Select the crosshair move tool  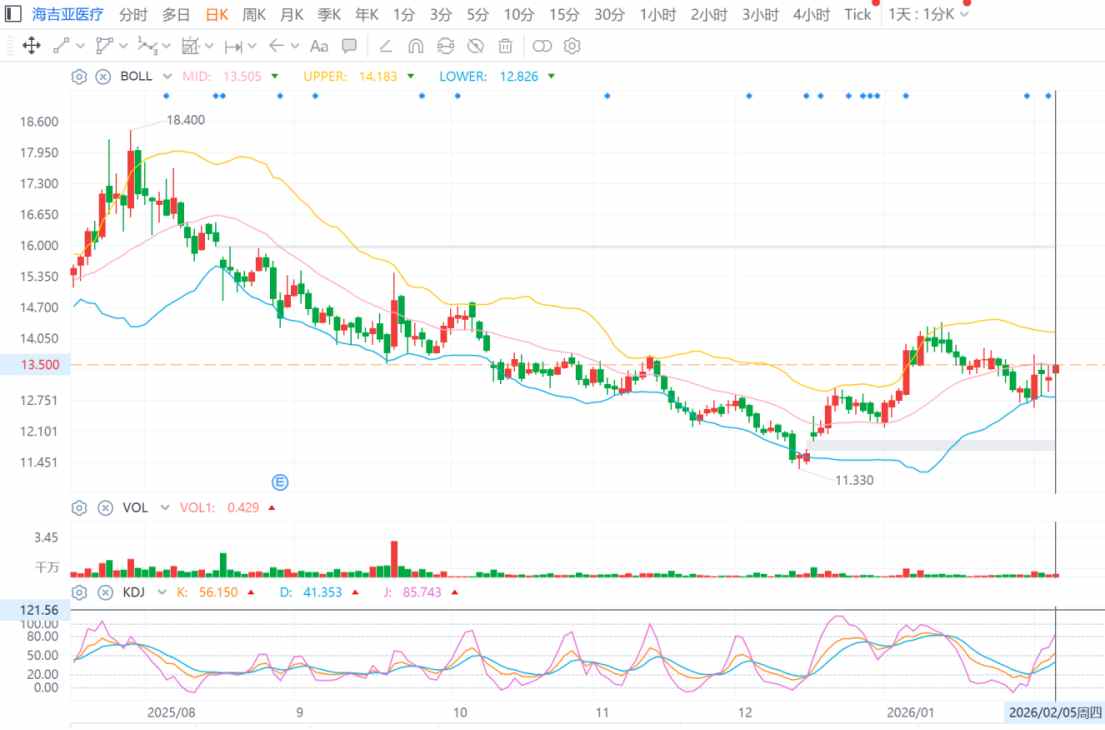(x=31, y=46)
